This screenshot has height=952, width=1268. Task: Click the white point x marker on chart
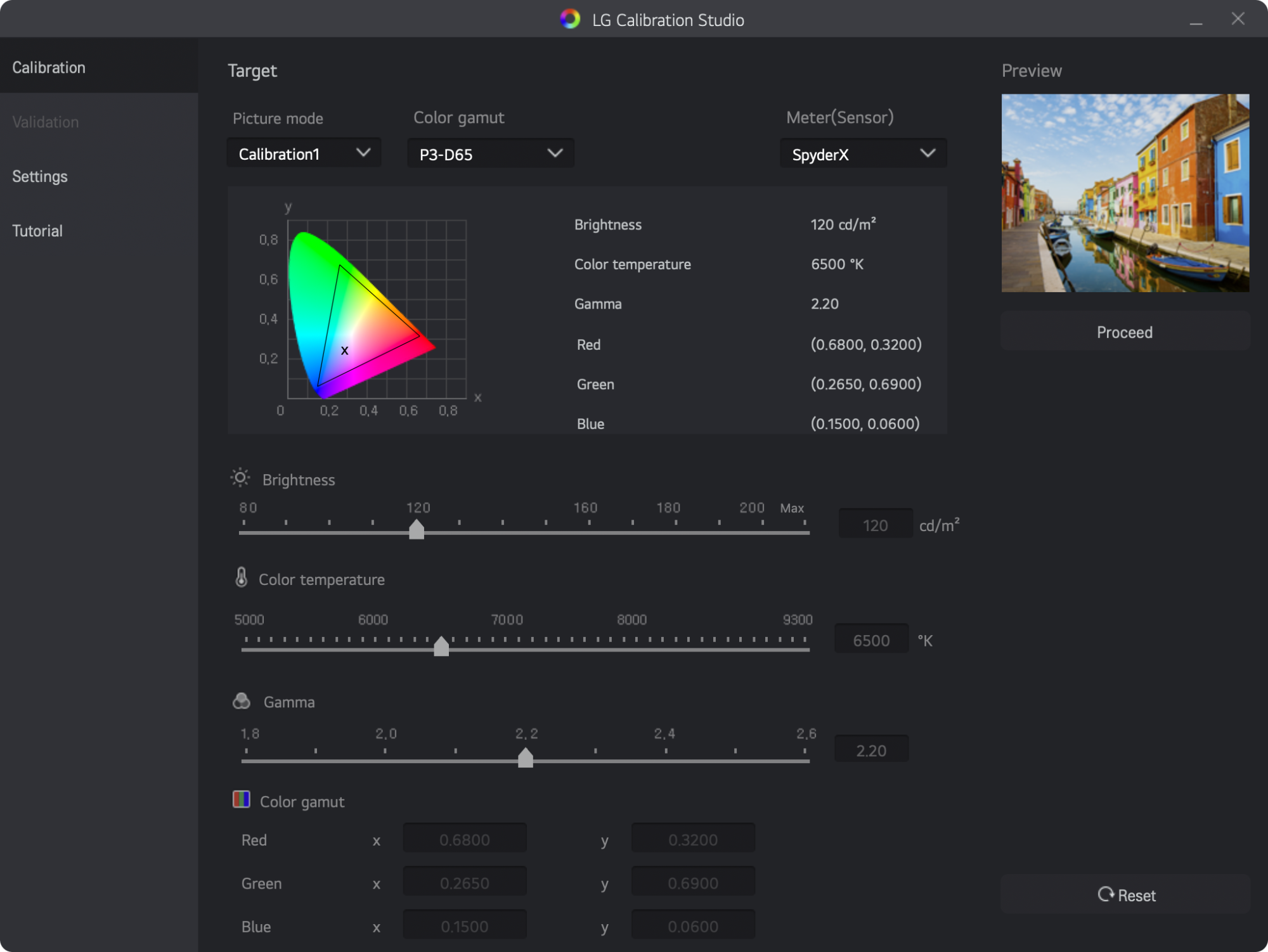click(344, 351)
